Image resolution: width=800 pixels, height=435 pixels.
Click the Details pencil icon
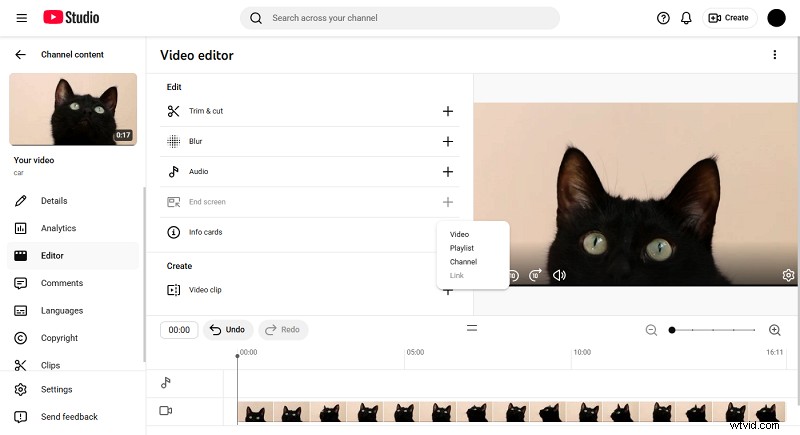pyautogui.click(x=20, y=201)
